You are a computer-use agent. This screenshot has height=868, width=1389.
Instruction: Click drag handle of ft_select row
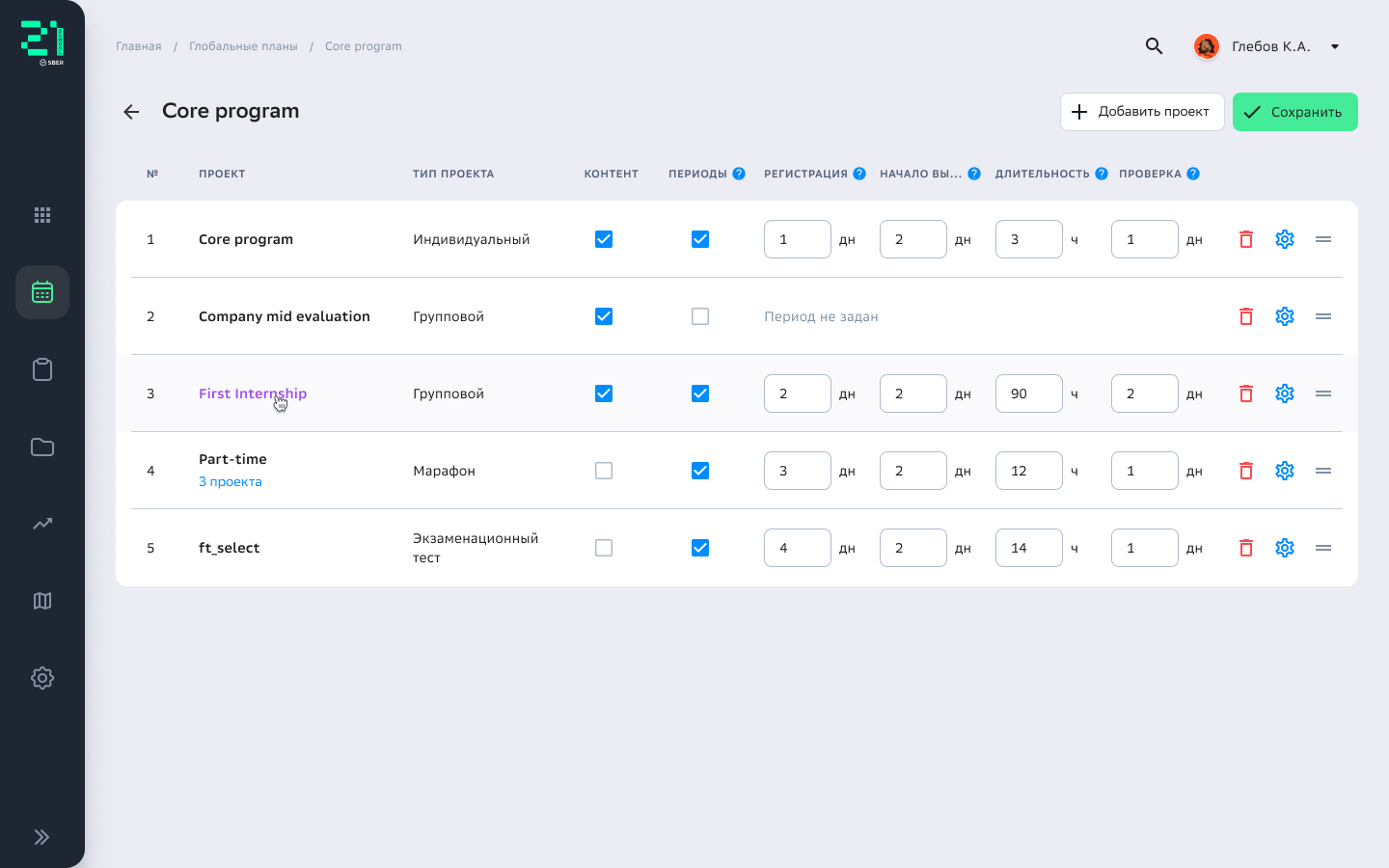[1323, 548]
